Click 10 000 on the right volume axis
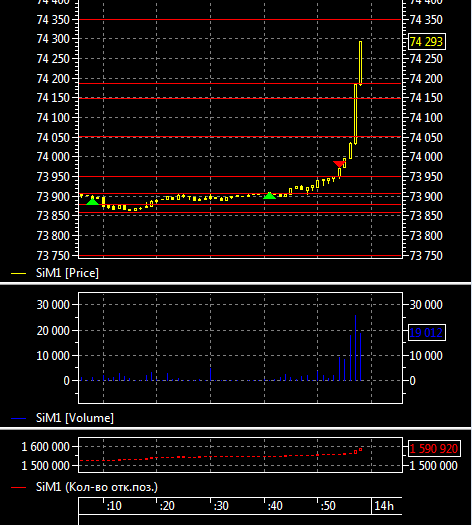 [x=426, y=356]
